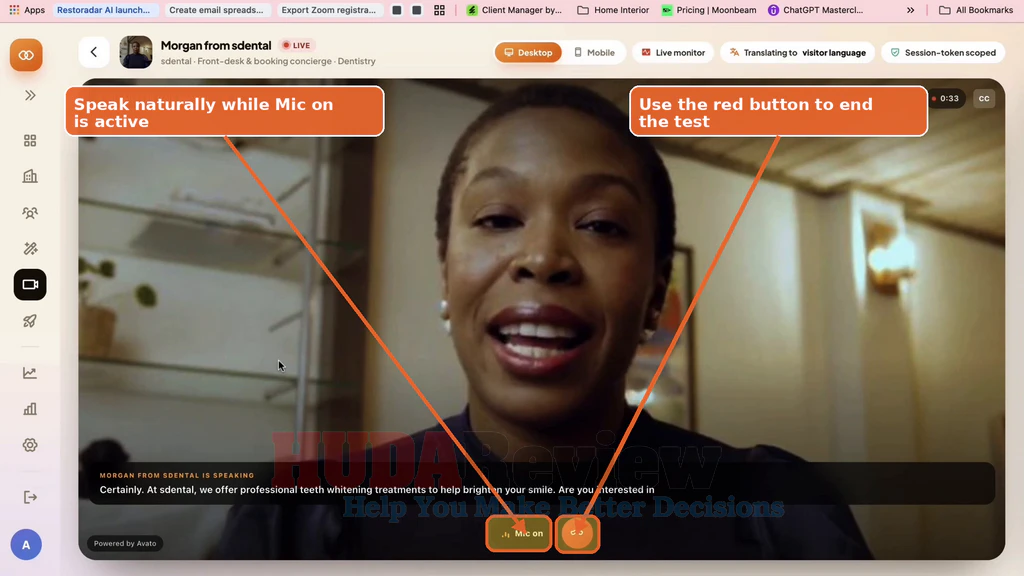The width and height of the screenshot is (1024, 576).
Task: Click the LIVE status badge
Action: point(296,45)
